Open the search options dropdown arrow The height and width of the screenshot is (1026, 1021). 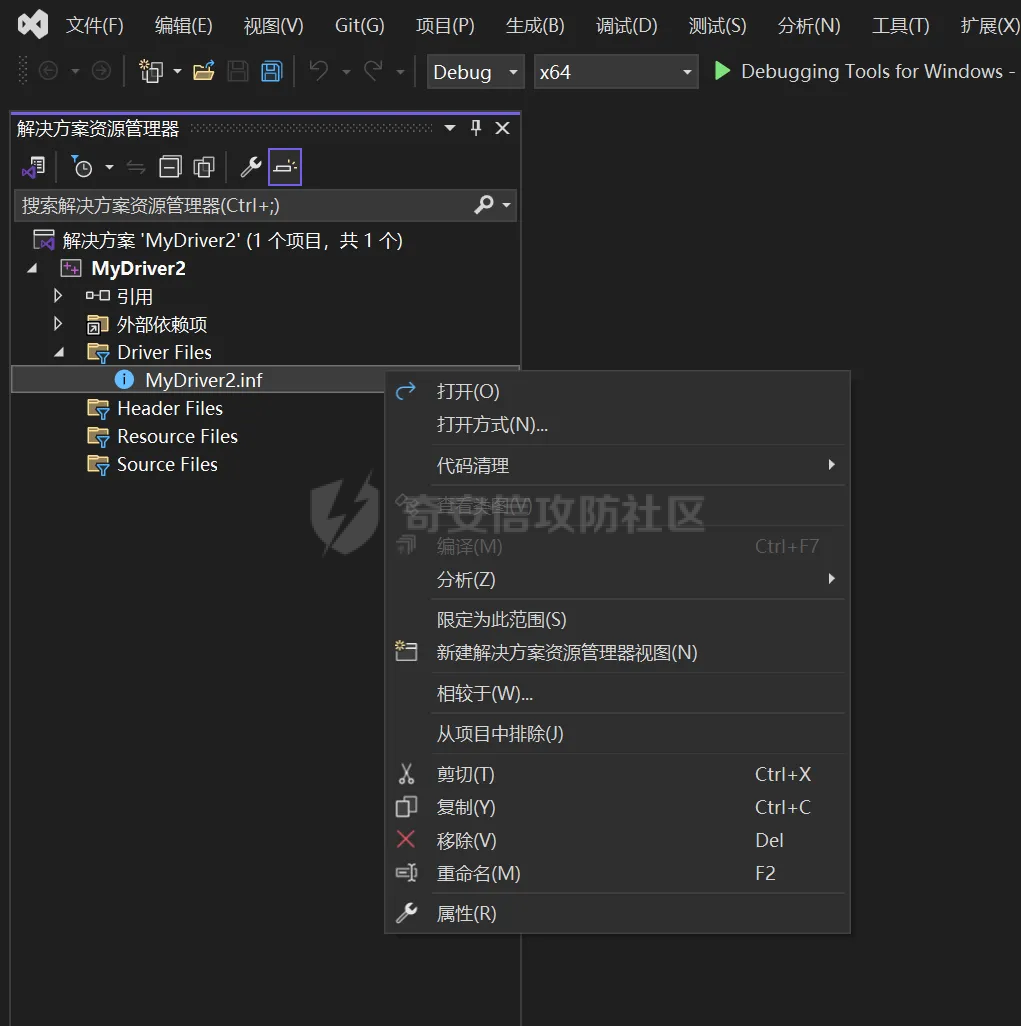(506, 205)
